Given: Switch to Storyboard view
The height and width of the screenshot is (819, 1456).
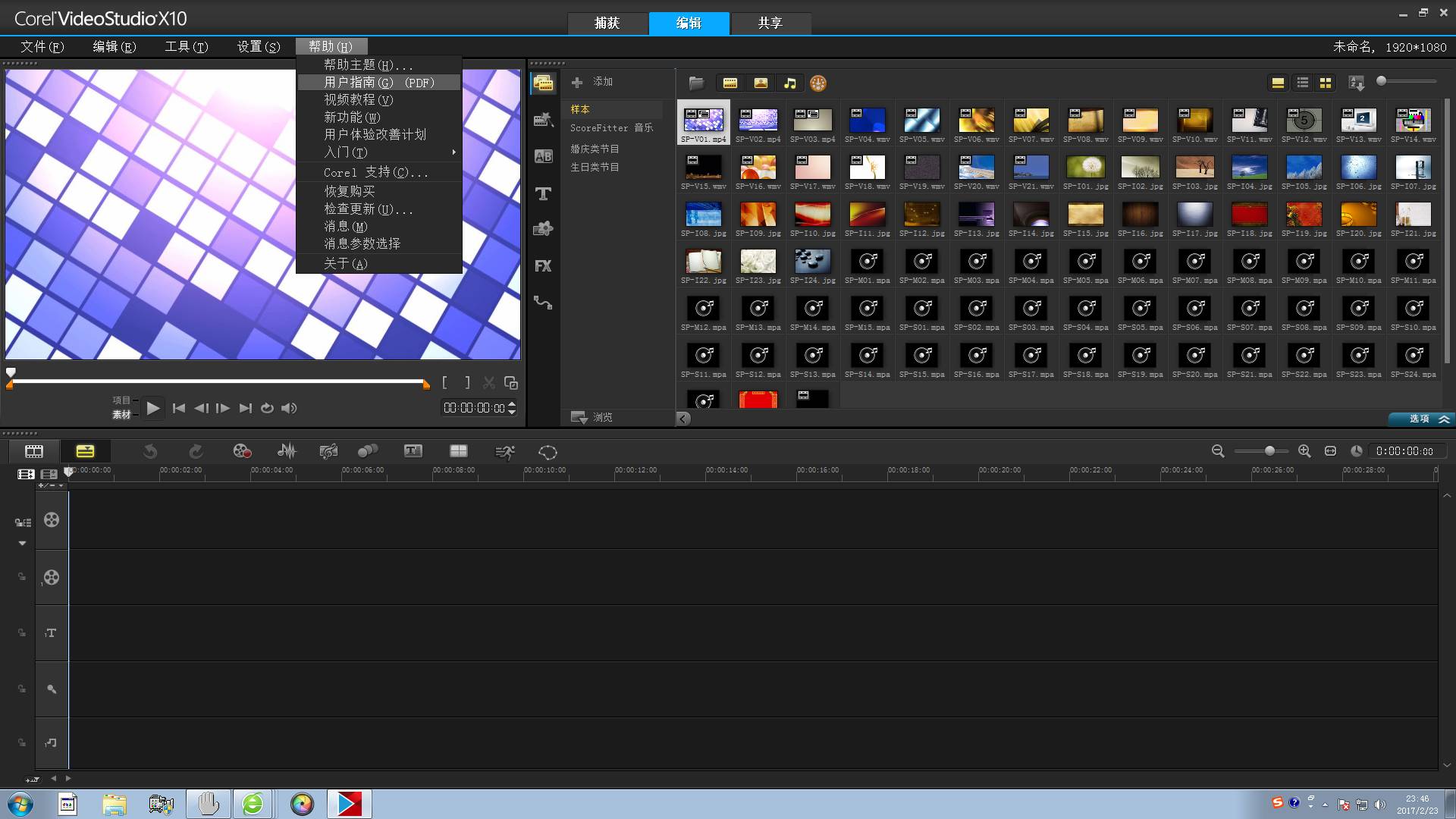Looking at the screenshot, I should pos(34,451).
